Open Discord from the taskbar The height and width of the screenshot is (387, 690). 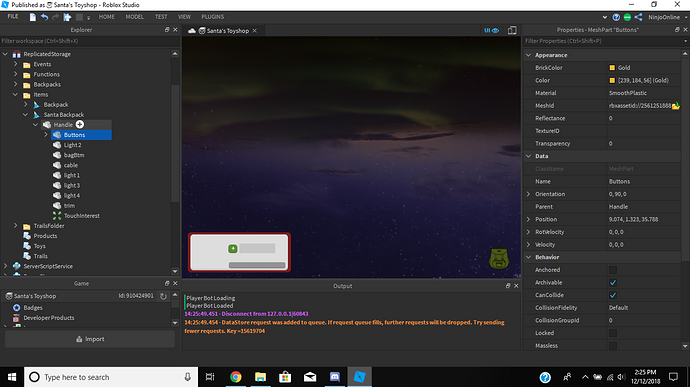pyautogui.click(x=335, y=377)
